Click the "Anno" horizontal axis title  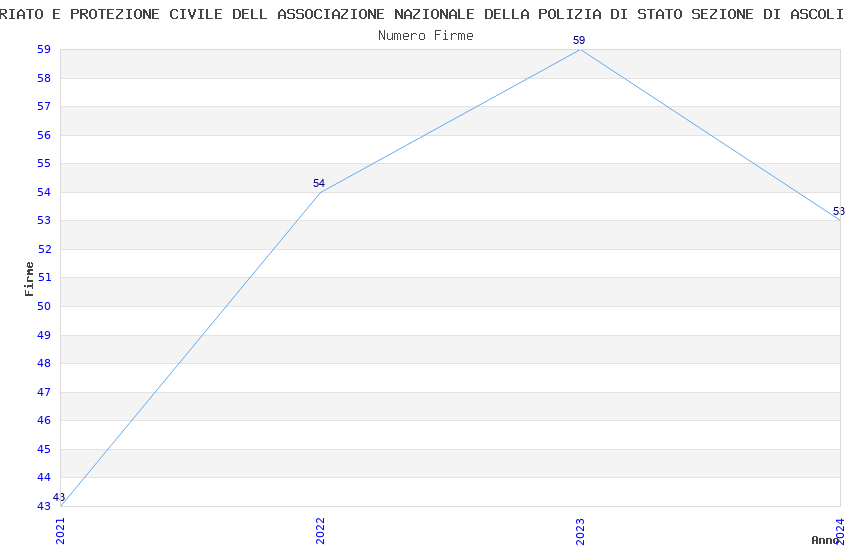point(824,540)
